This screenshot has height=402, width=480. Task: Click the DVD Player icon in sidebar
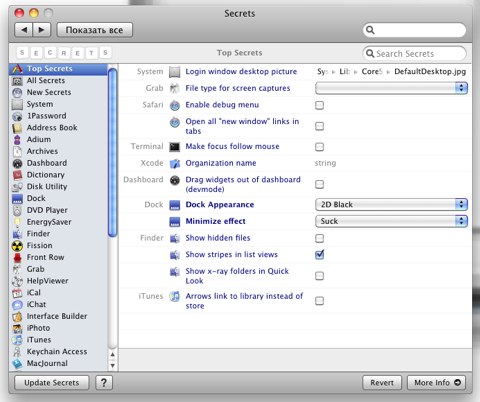point(17,210)
